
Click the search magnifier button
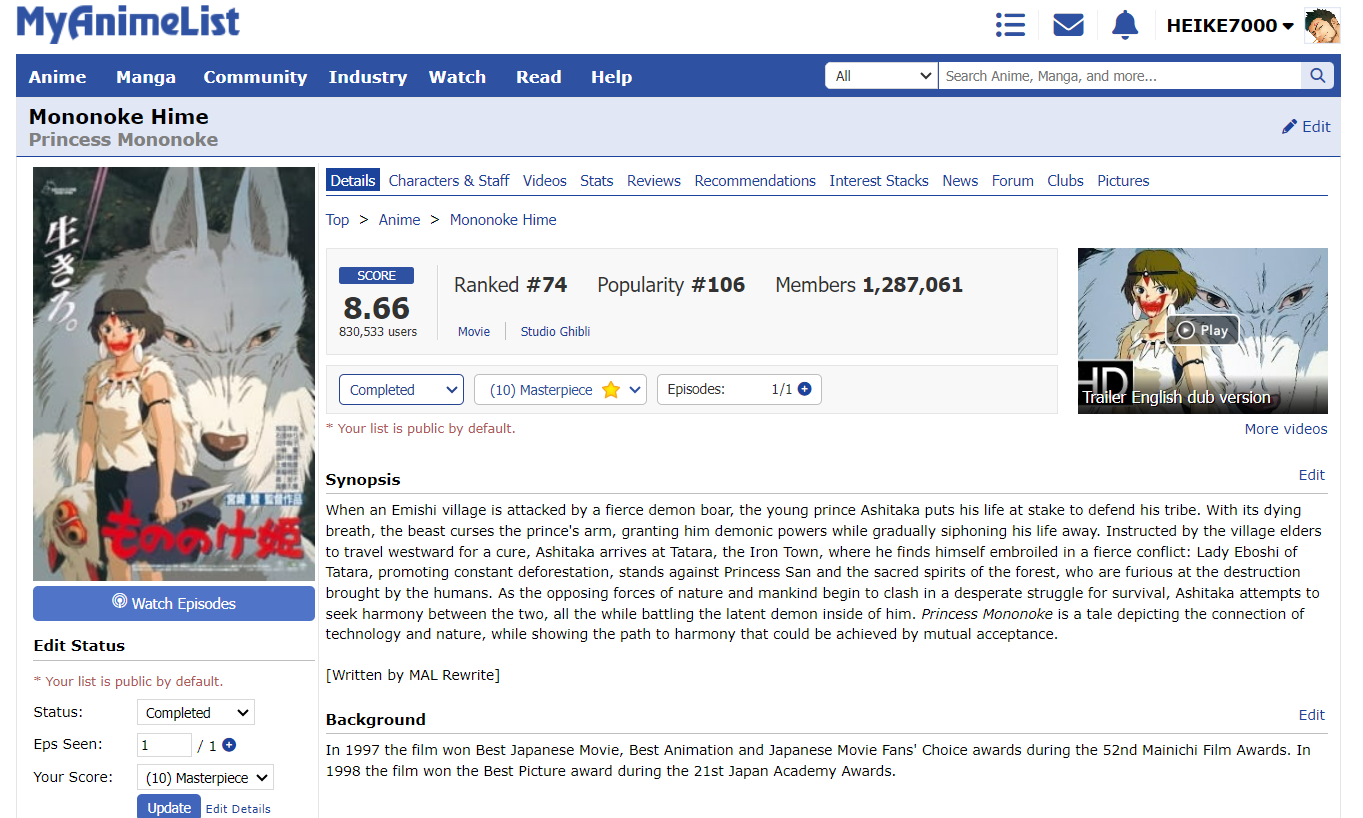point(1317,76)
